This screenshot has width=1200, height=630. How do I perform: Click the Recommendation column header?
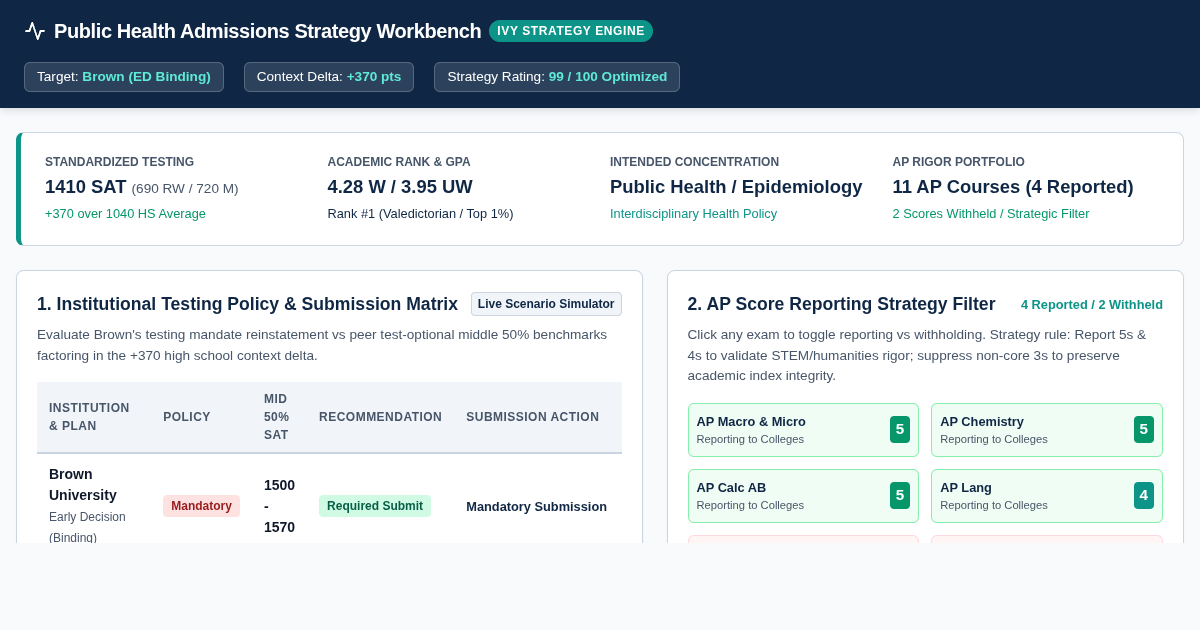pyautogui.click(x=380, y=417)
